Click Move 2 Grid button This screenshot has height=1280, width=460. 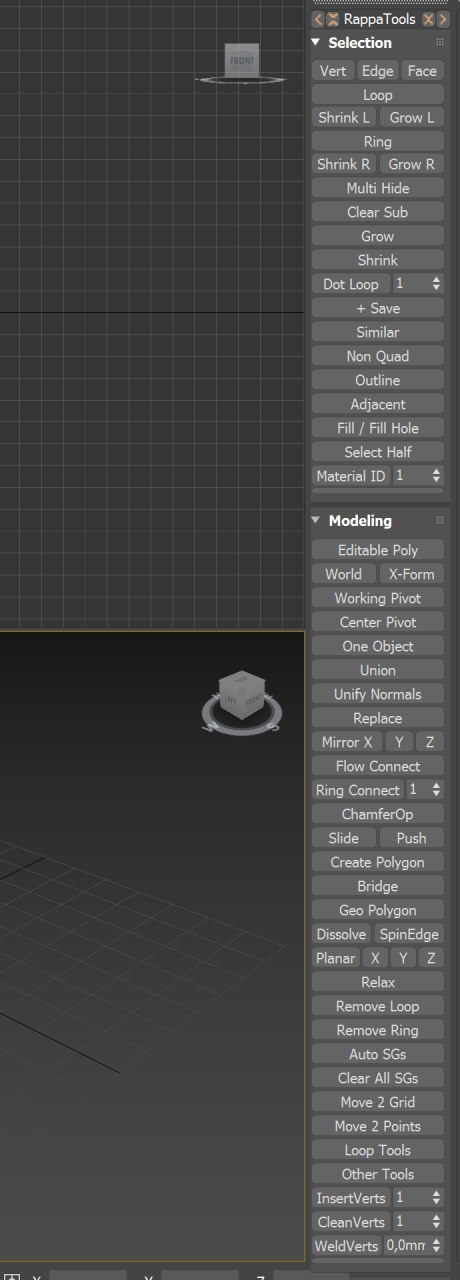coord(378,1102)
